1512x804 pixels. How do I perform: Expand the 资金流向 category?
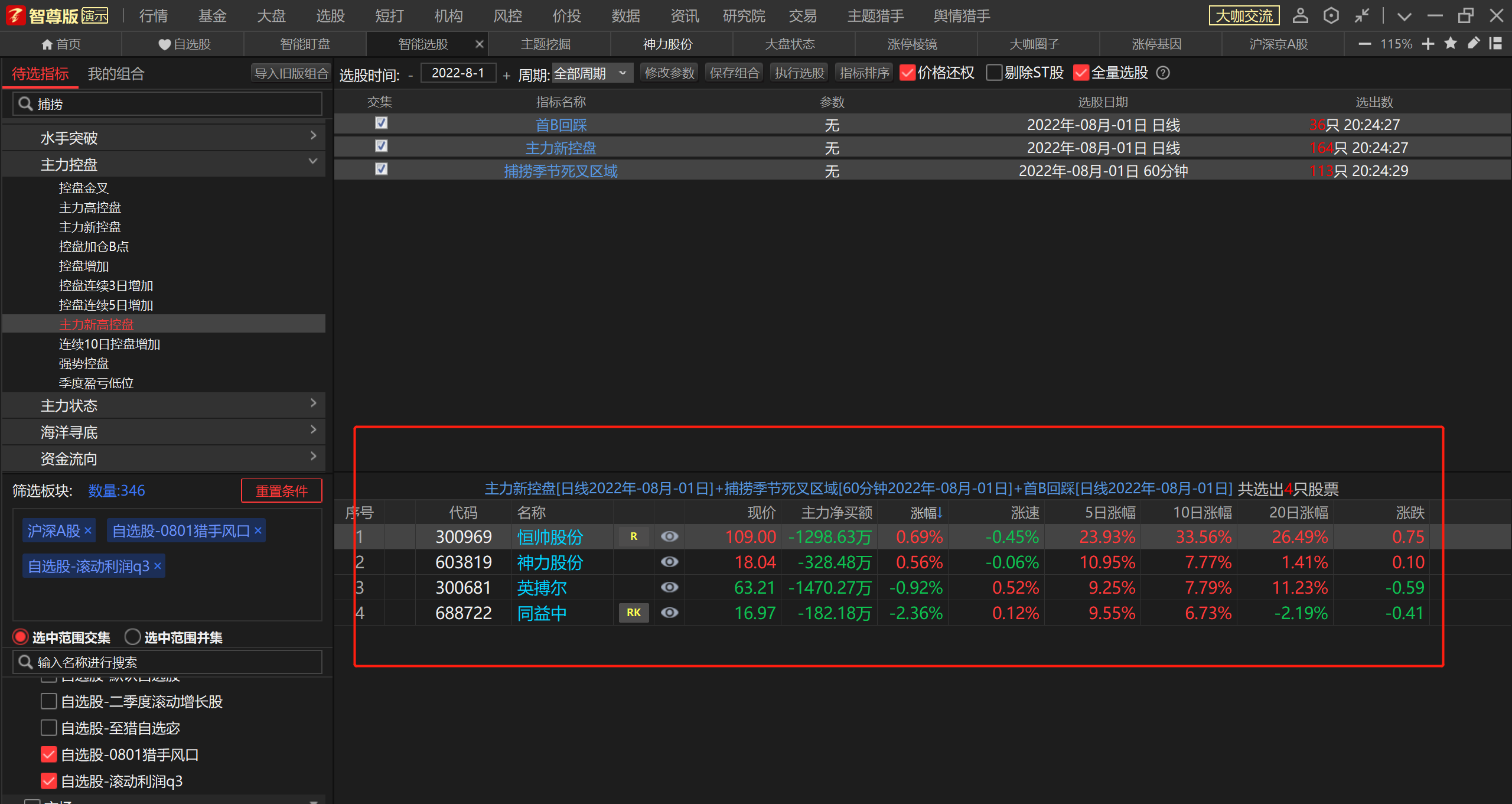coord(164,458)
